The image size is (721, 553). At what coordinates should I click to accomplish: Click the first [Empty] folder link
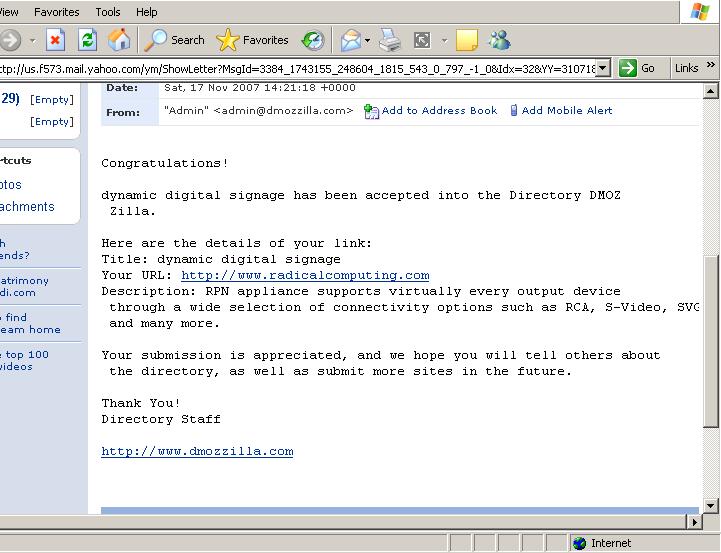(x=52, y=100)
